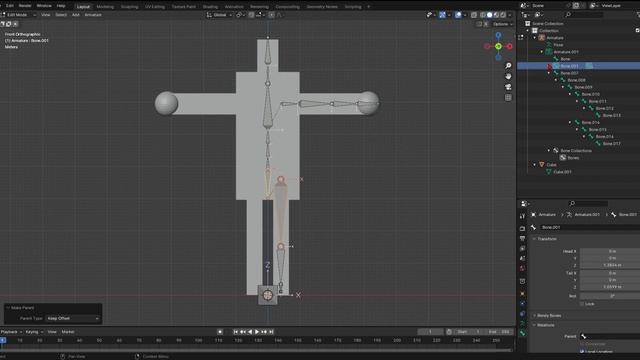Click the Play animation button

click(257, 332)
